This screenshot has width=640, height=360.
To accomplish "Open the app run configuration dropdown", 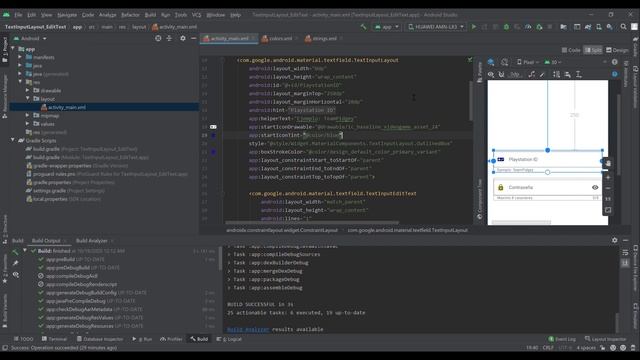I will 386,27.
